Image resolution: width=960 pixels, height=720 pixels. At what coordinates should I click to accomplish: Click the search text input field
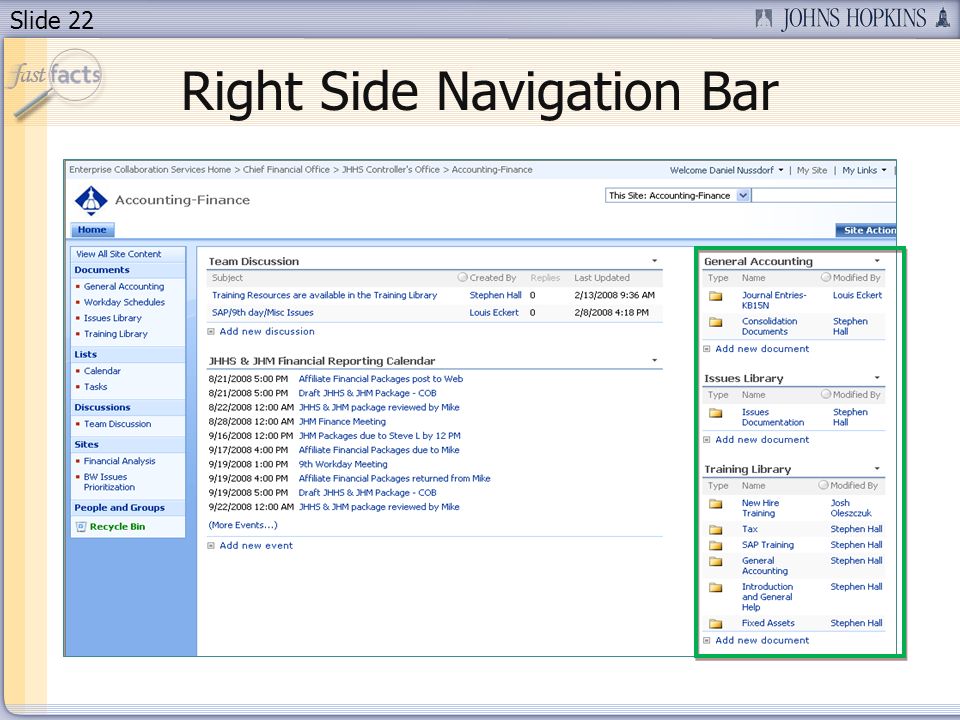[823, 196]
